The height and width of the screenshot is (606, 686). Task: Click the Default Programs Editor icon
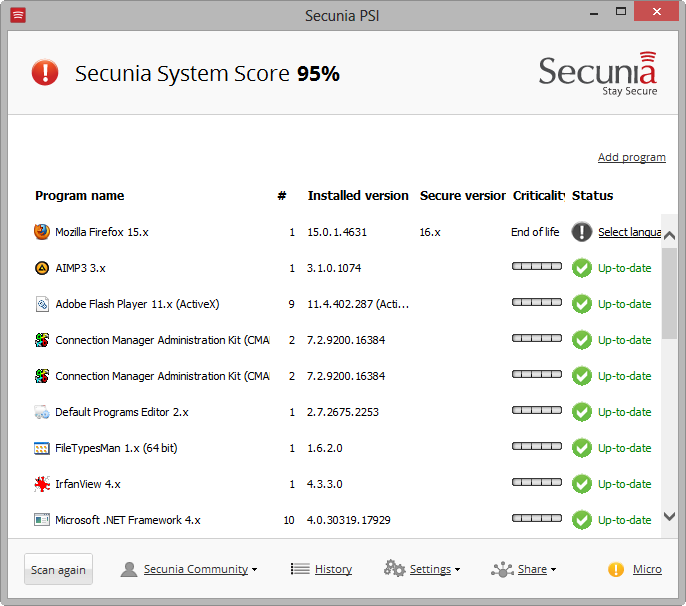click(x=42, y=412)
